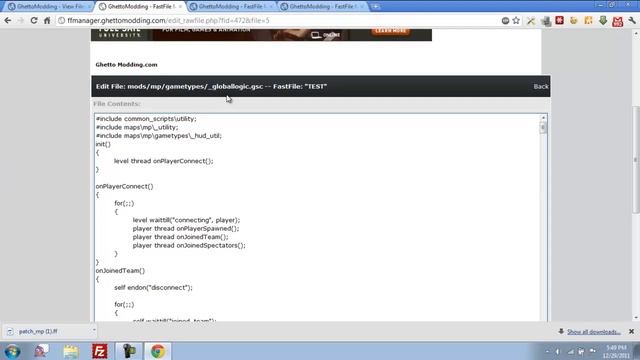Open a new browser tab
The image size is (640, 360).
tap(375, 7)
